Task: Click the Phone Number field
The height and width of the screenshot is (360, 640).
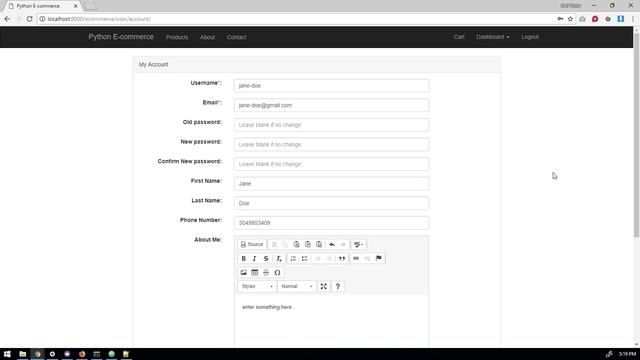Action: point(331,223)
